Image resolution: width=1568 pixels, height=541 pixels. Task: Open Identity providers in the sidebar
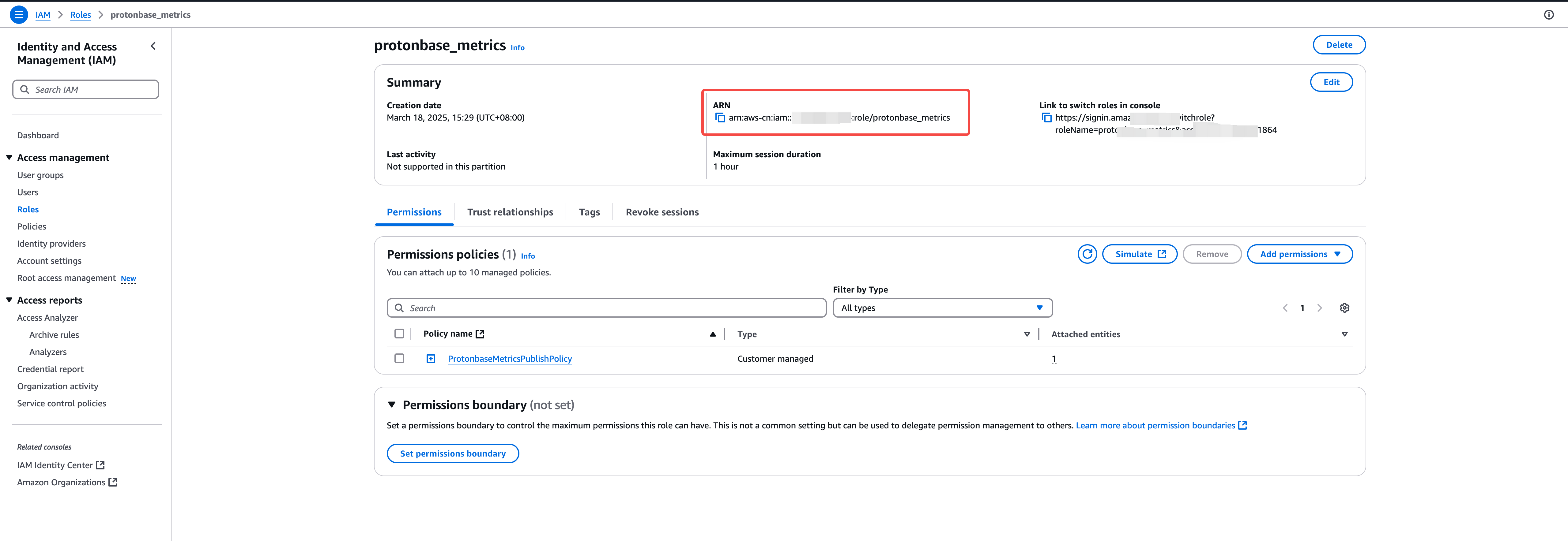pos(51,244)
